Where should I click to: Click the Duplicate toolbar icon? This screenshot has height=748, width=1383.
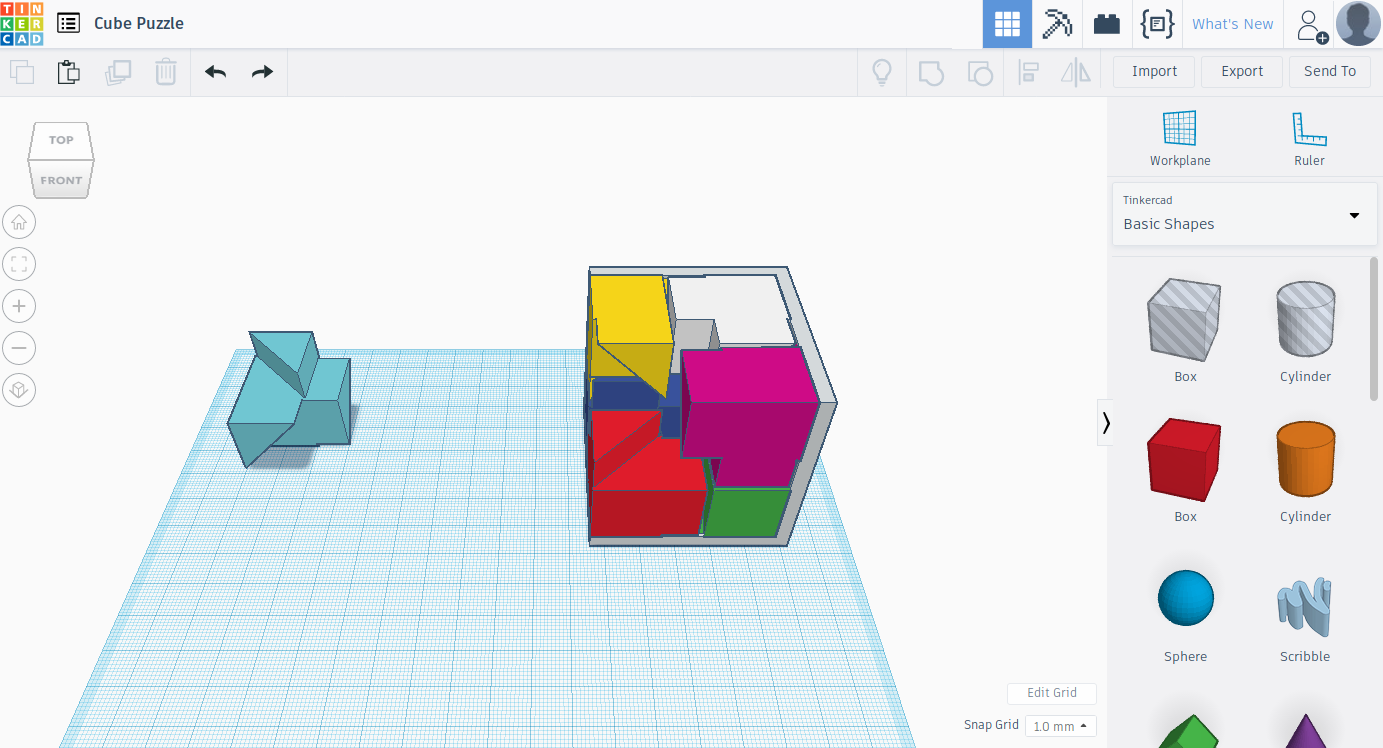[118, 72]
